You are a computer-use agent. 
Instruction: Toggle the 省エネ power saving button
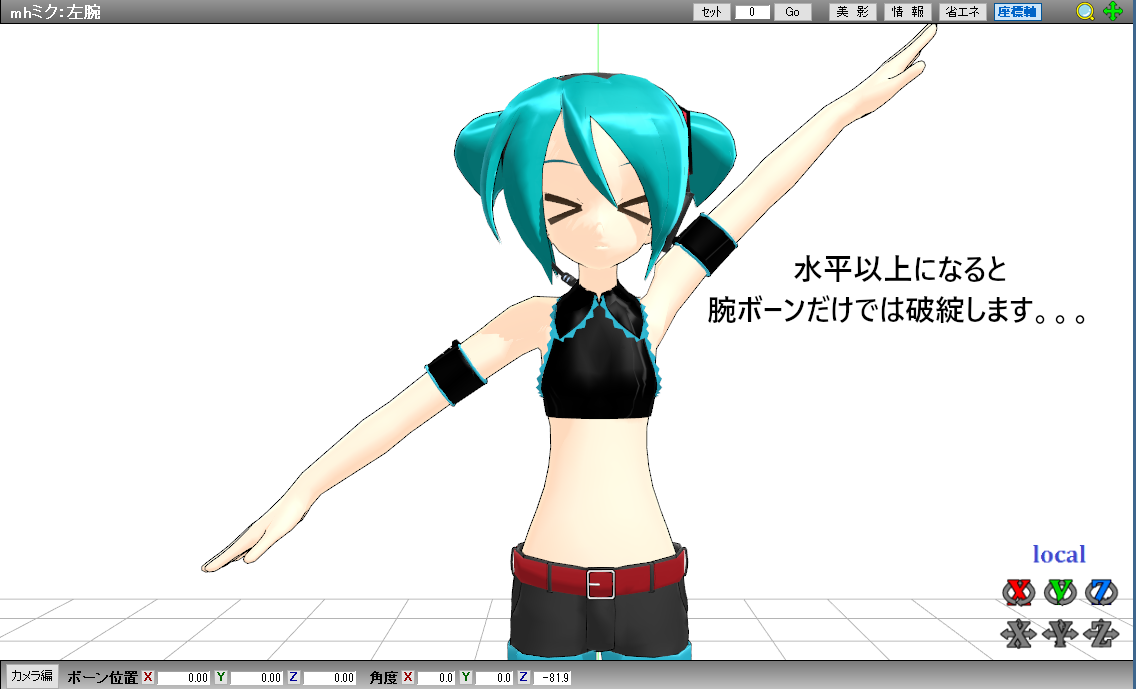coord(963,12)
